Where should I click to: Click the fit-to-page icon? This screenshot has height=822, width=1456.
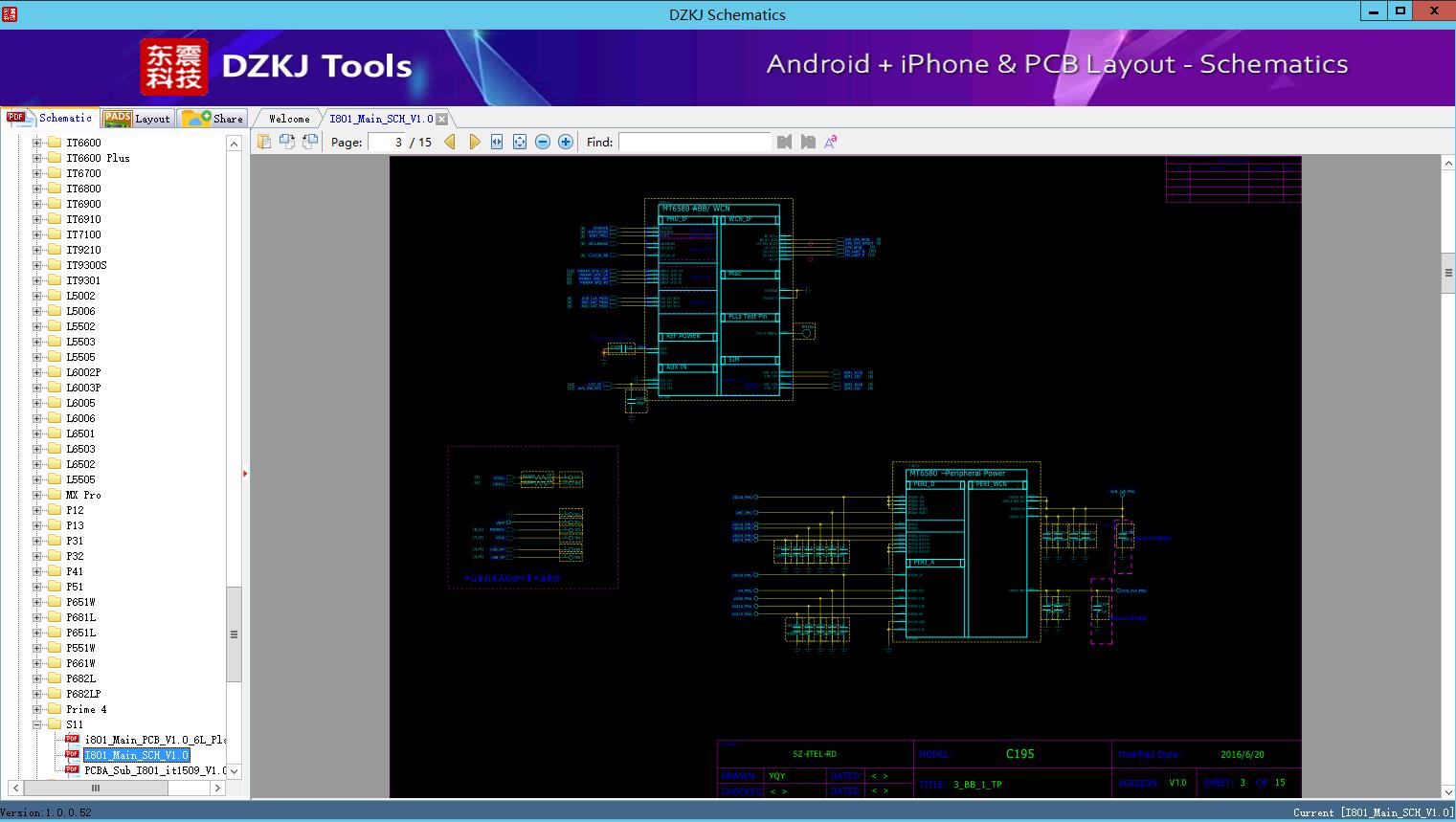pos(520,142)
